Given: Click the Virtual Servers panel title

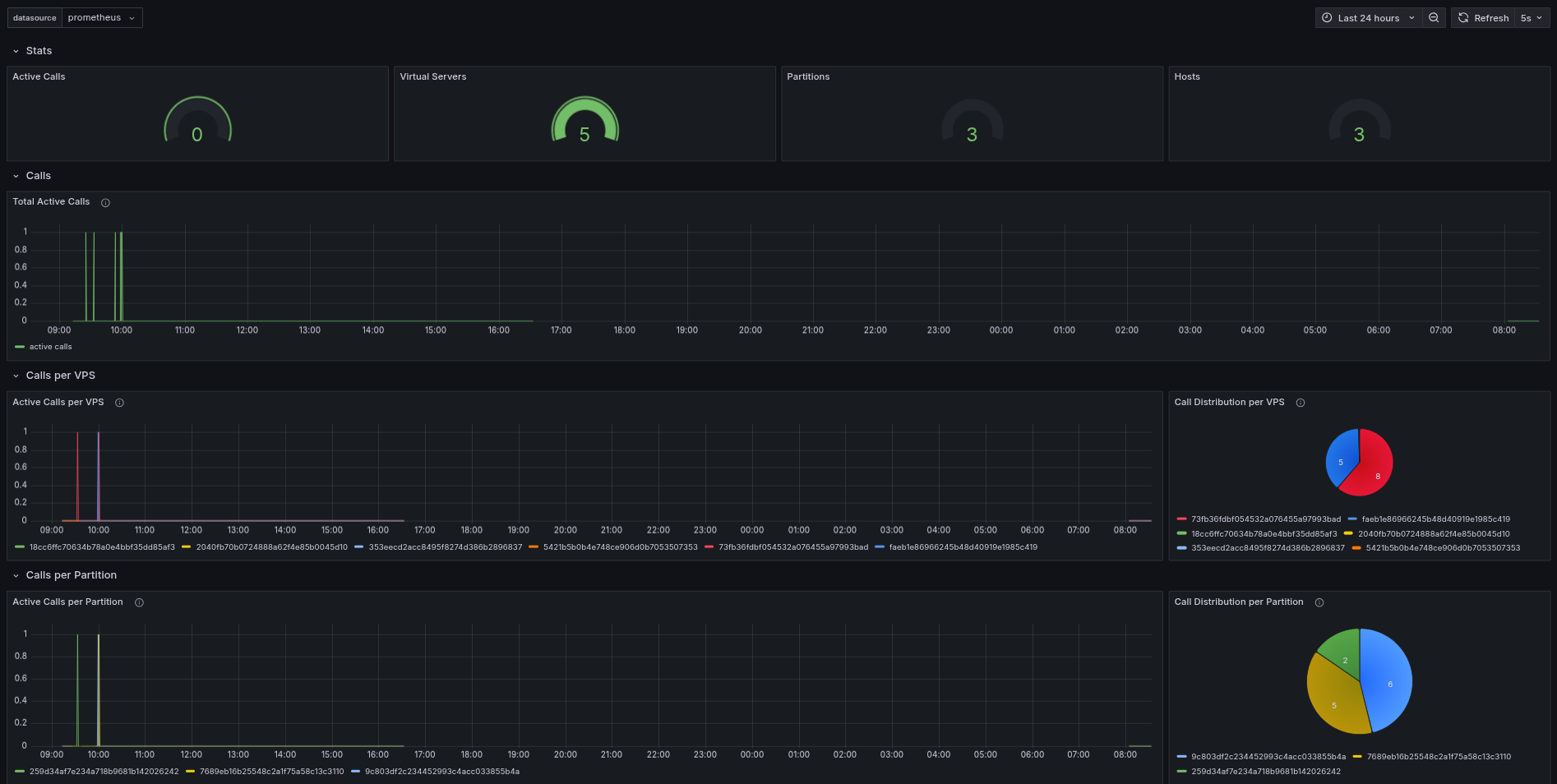Looking at the screenshot, I should [433, 76].
